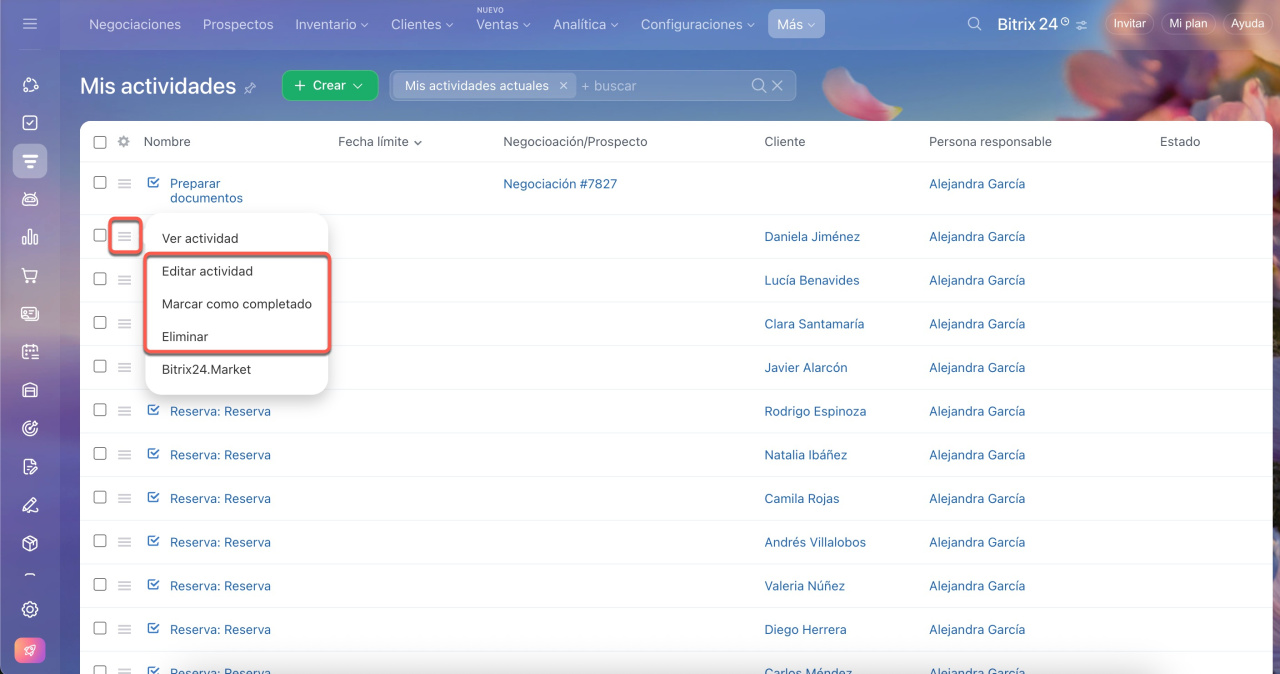Click the Persona responsable column header
This screenshot has width=1280, height=674.
point(990,142)
